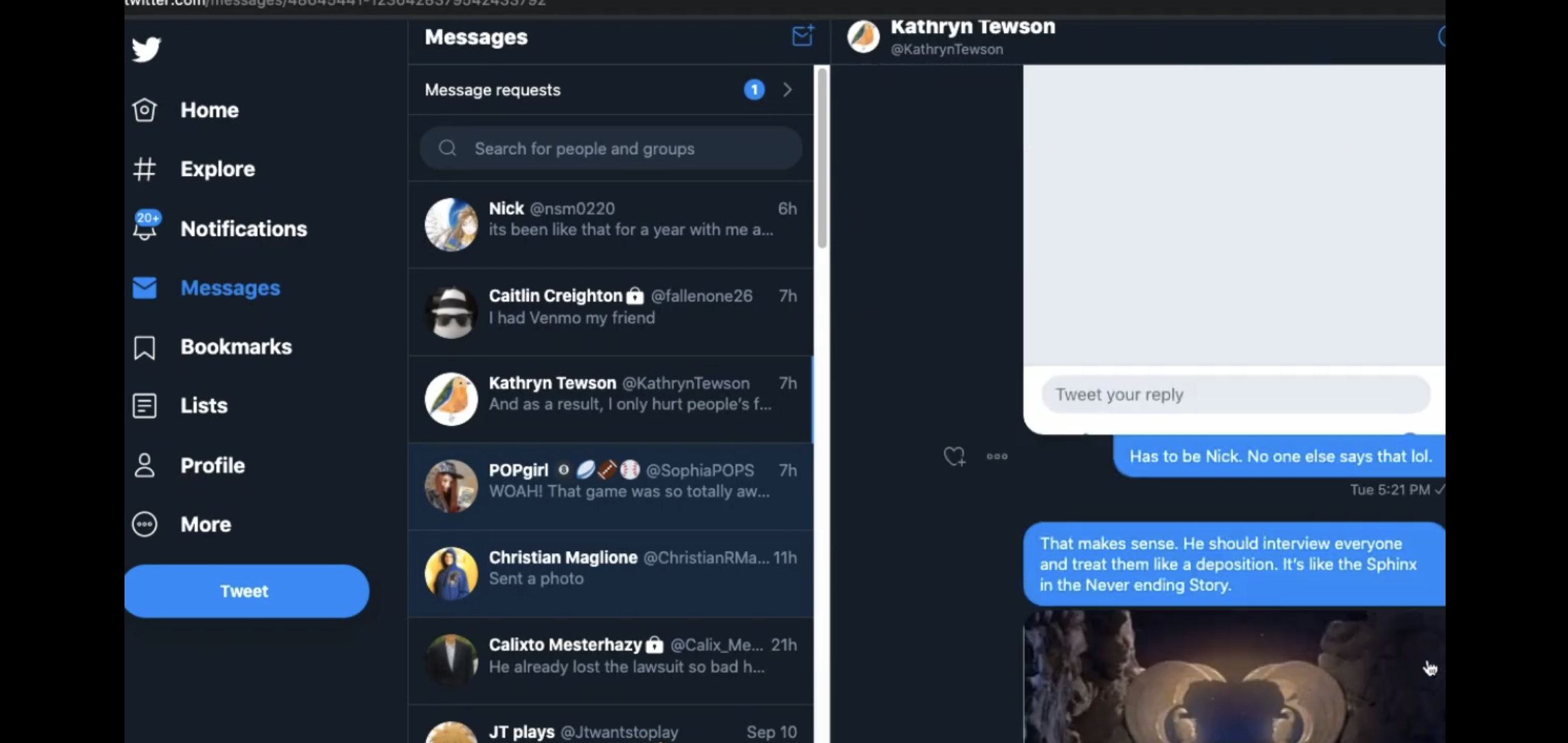The image size is (1568, 743).
Task: Open the three-dot message options
Action: click(997, 456)
